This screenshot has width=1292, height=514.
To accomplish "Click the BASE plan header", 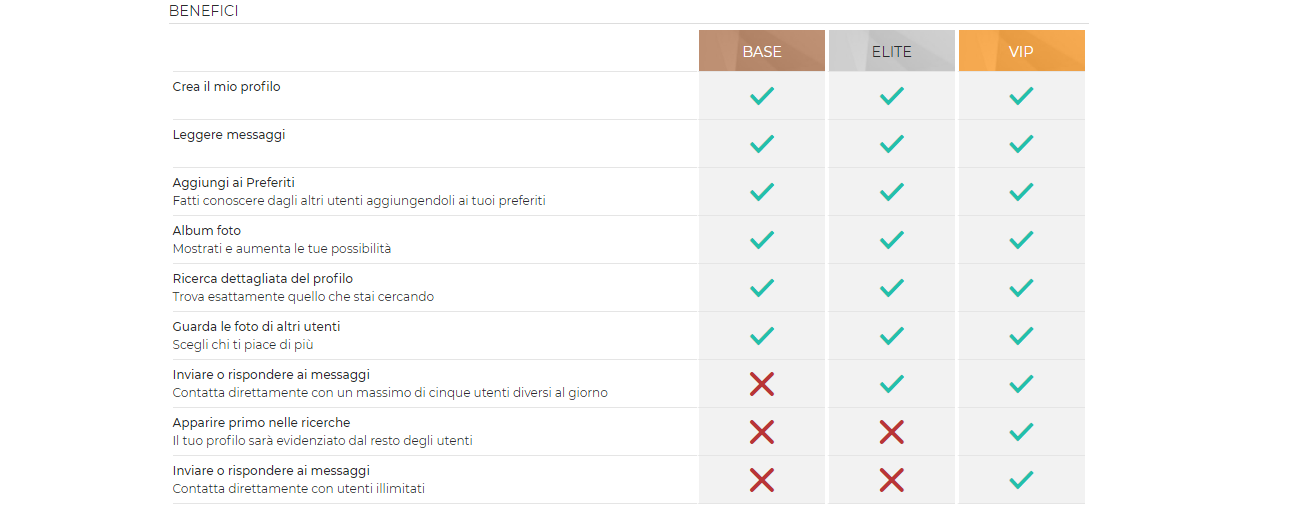I will 762,51.
